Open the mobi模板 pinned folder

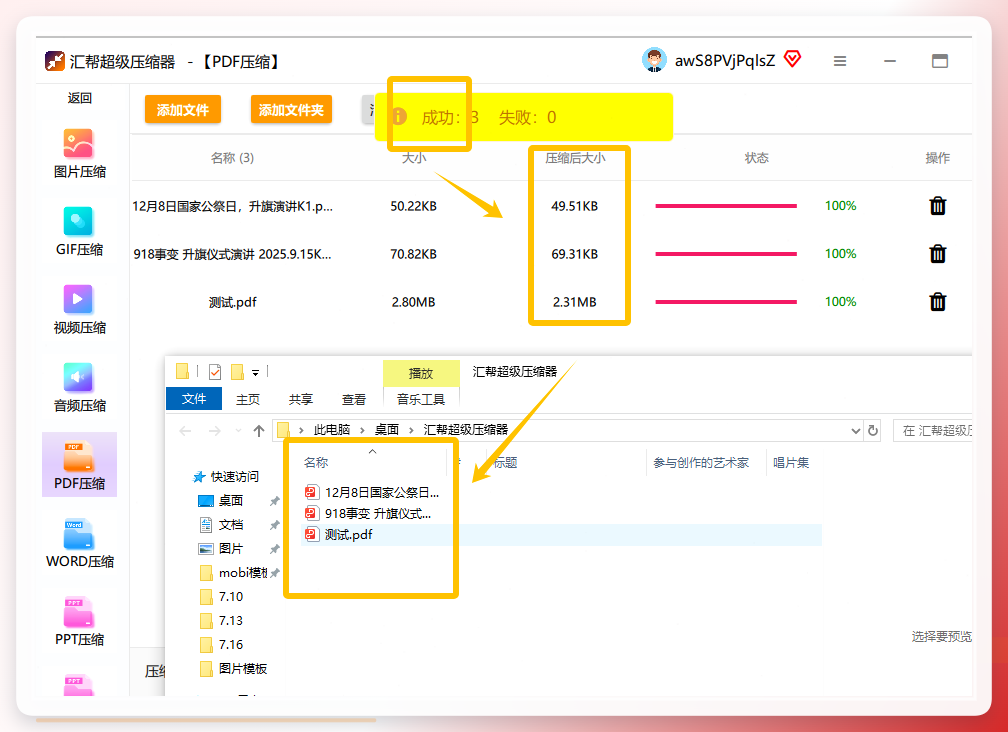pos(234,573)
